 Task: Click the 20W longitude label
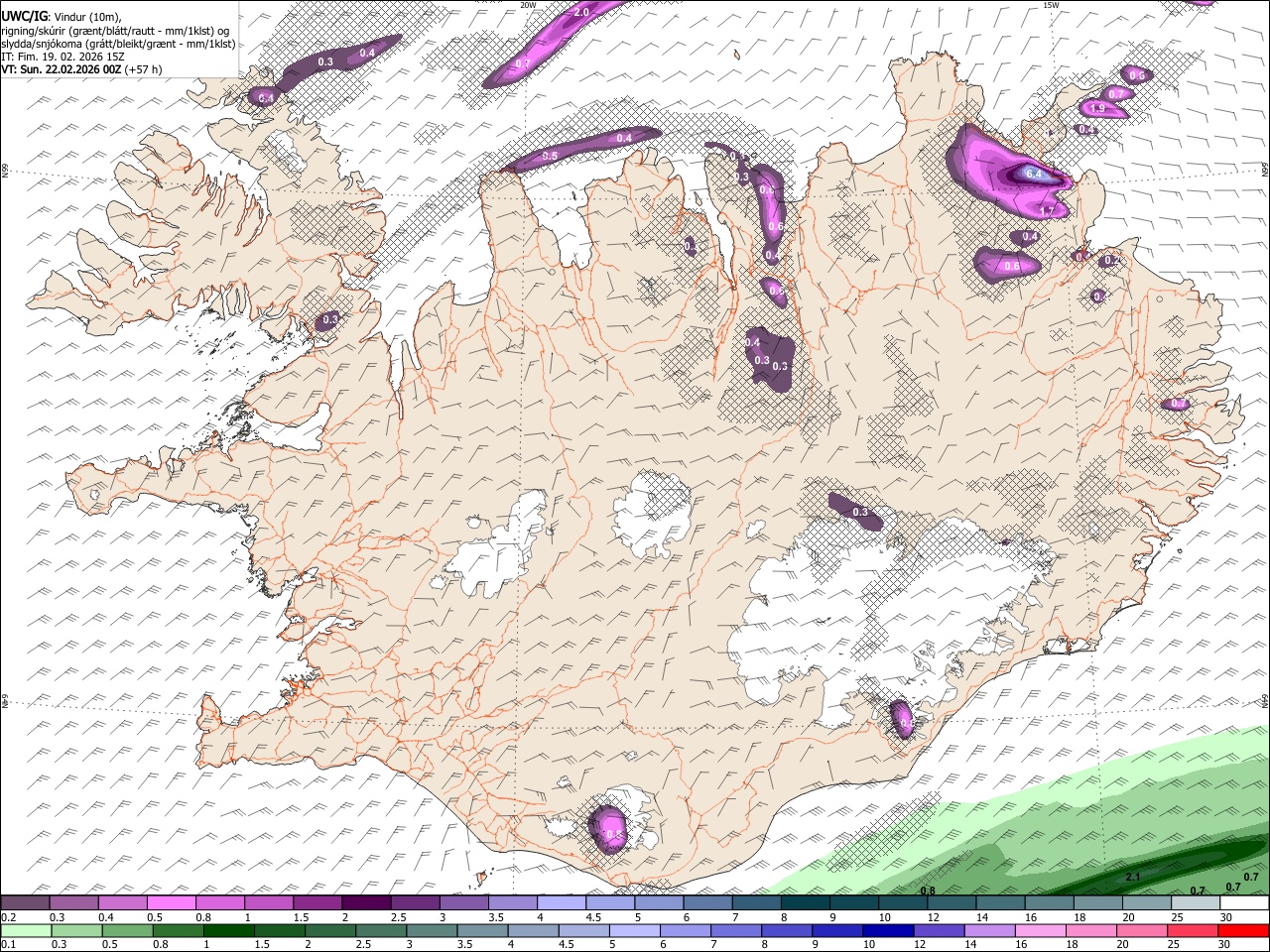click(528, 5)
